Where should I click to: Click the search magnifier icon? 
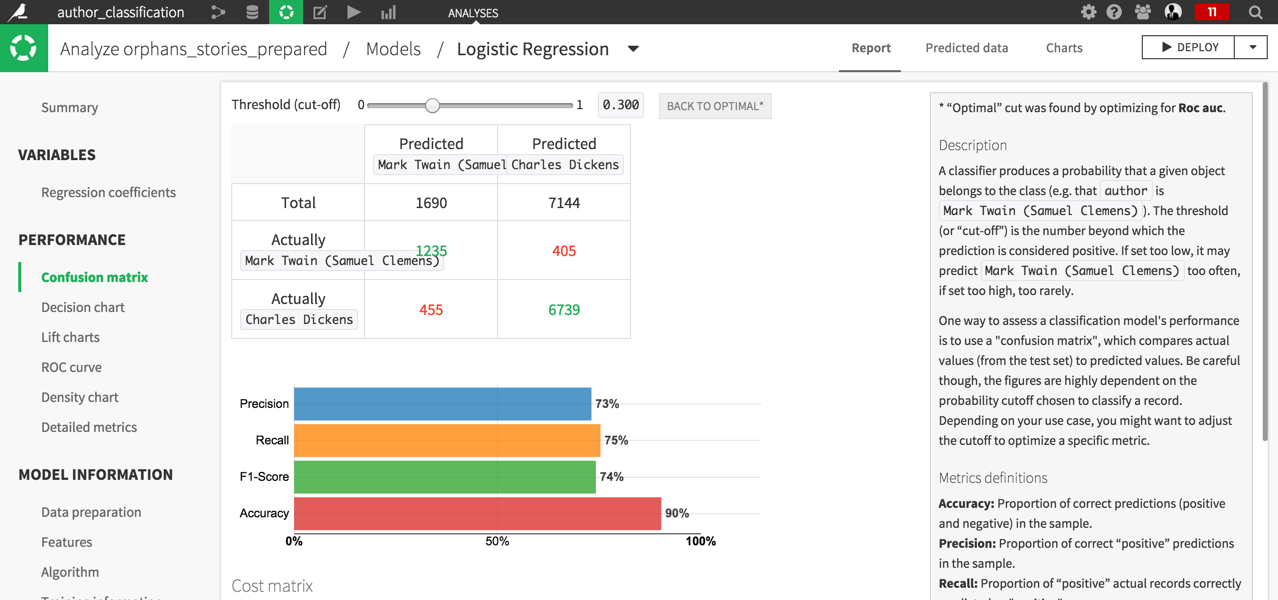[x=1256, y=12]
